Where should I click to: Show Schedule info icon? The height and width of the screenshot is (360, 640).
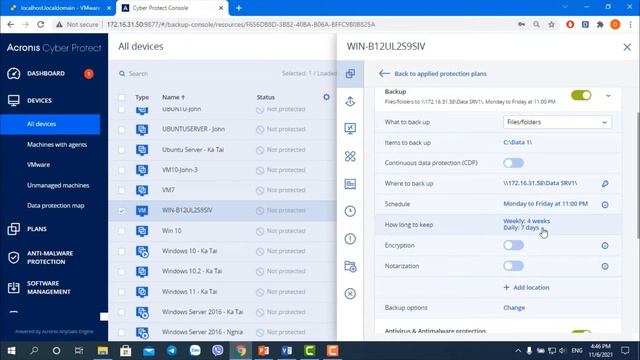click(x=605, y=204)
